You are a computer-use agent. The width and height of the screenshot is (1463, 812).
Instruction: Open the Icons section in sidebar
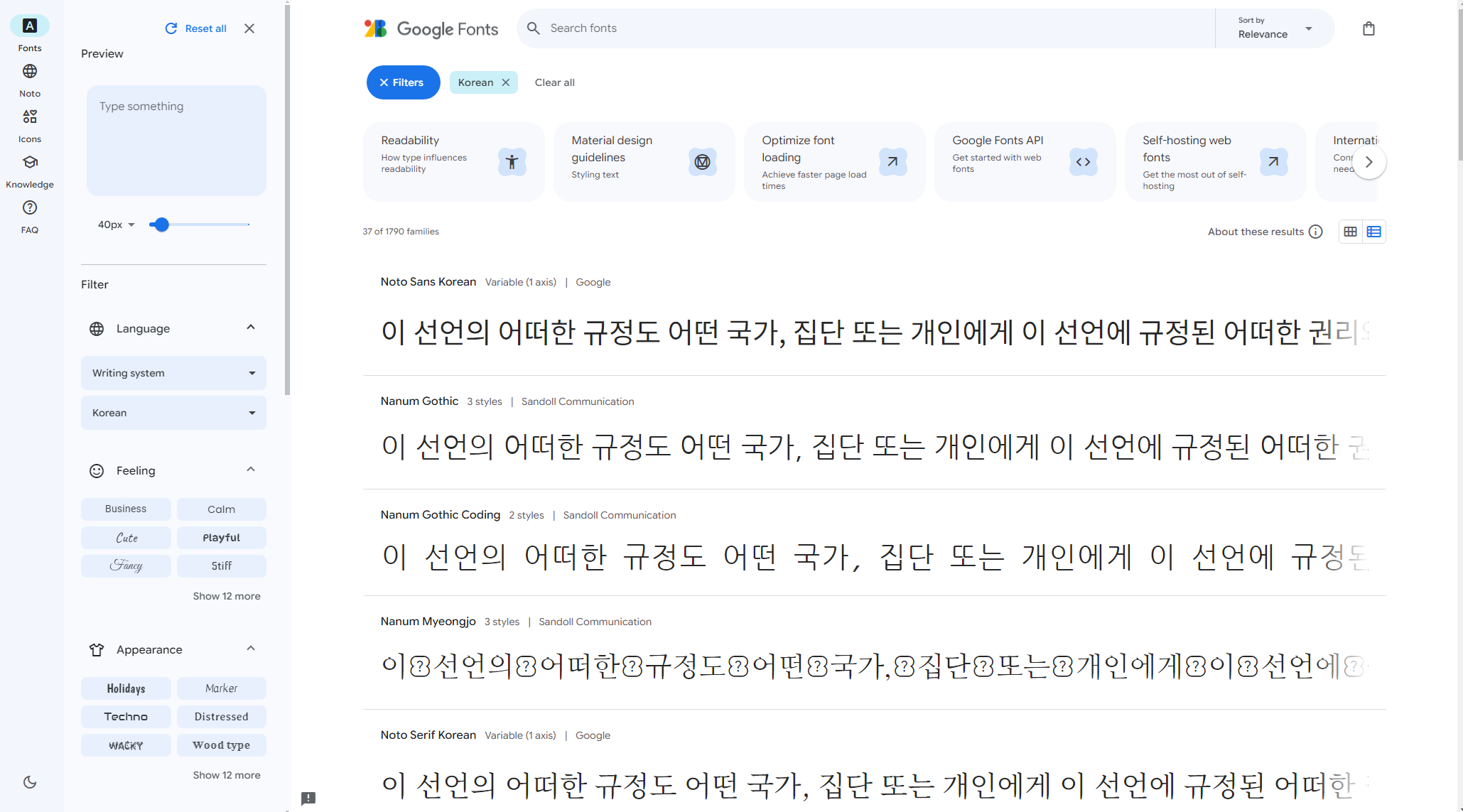pos(30,117)
